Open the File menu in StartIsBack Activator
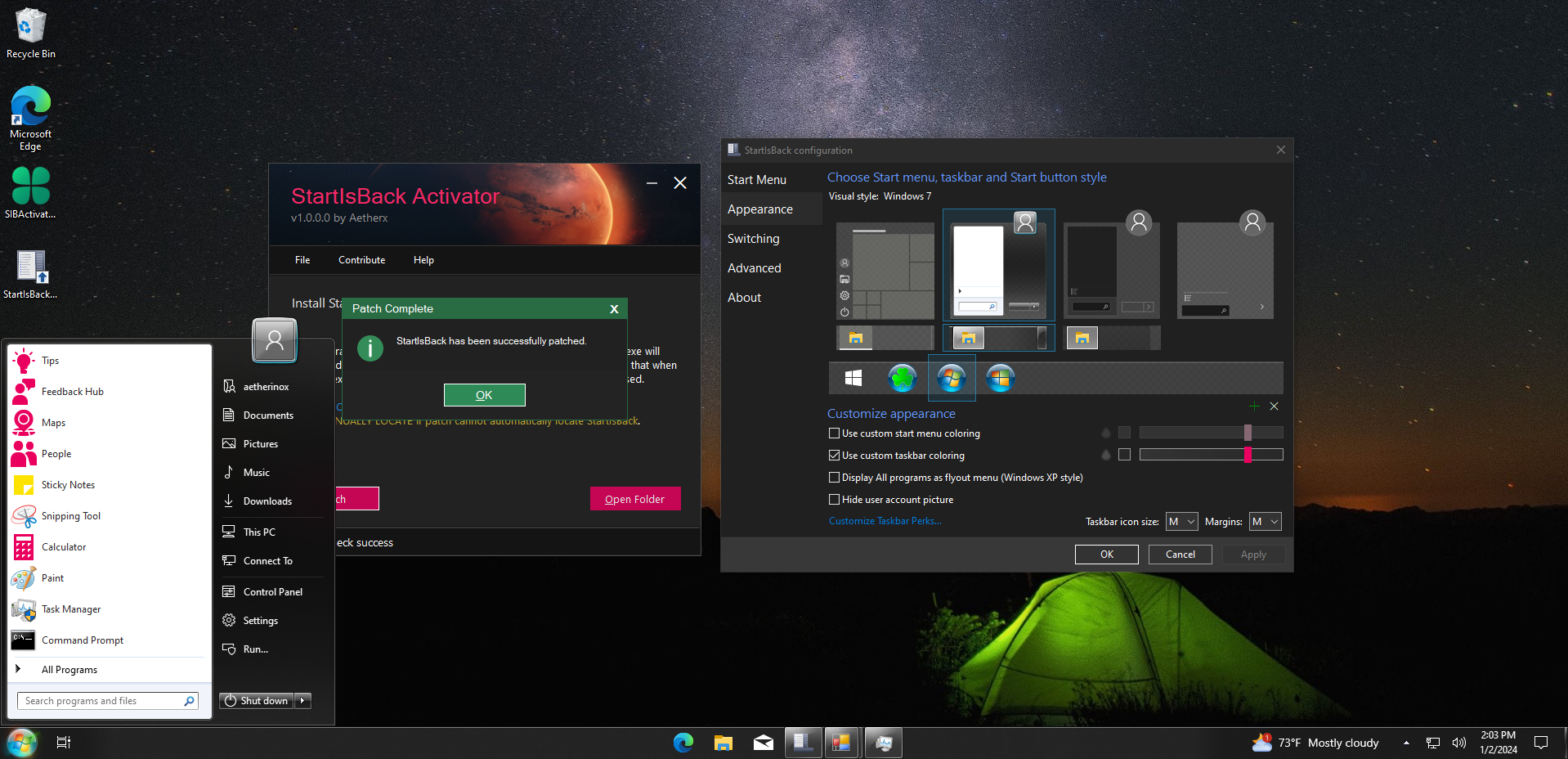The image size is (1568, 759). point(302,260)
